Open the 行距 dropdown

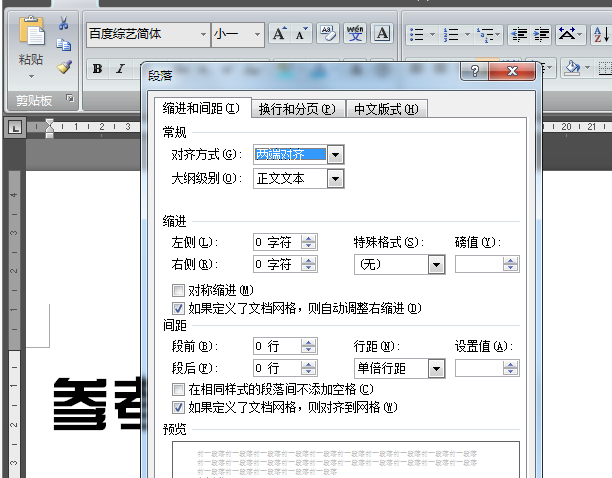pyautogui.click(x=436, y=368)
